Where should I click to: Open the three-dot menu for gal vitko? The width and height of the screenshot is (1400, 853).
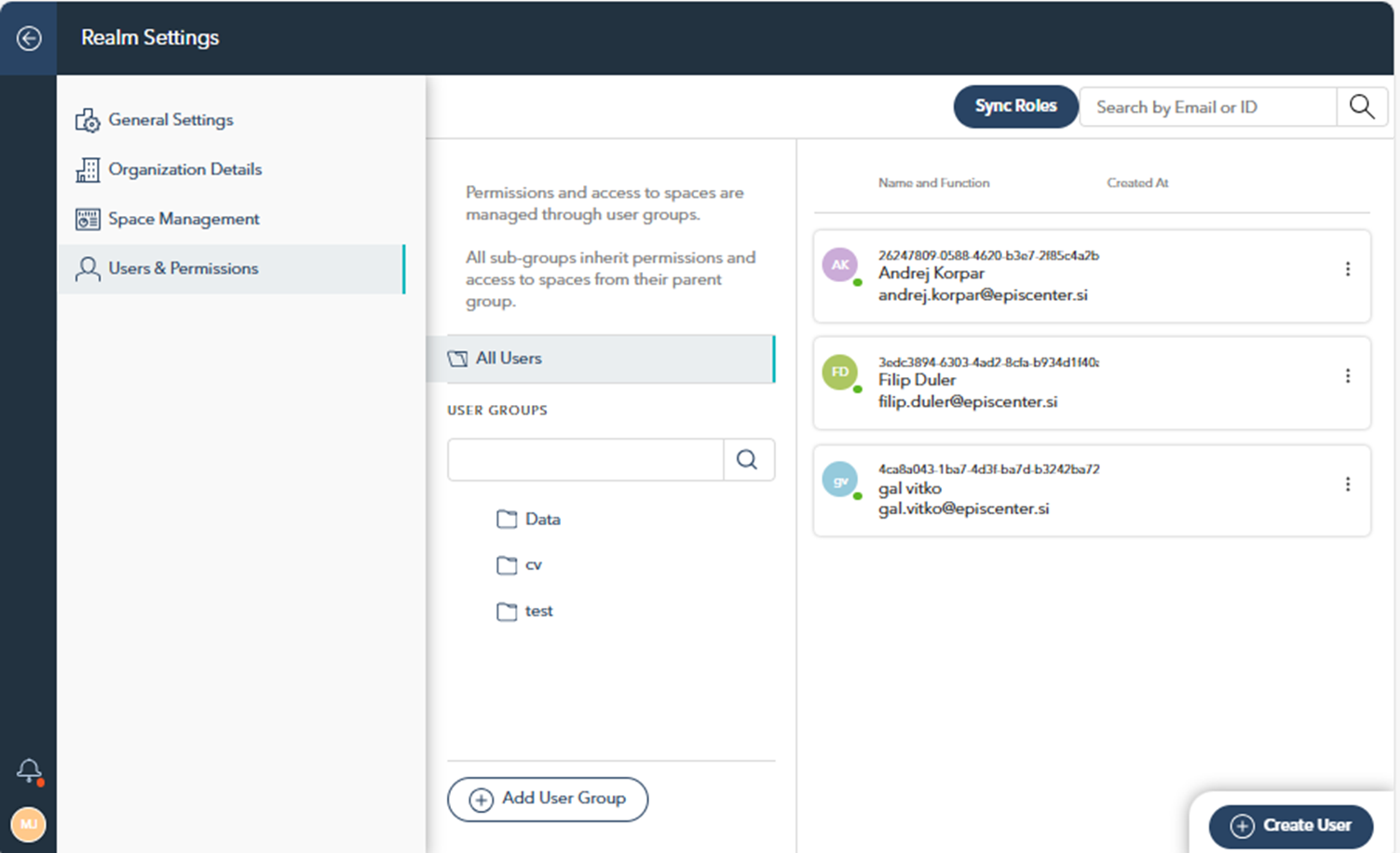pyautogui.click(x=1348, y=484)
